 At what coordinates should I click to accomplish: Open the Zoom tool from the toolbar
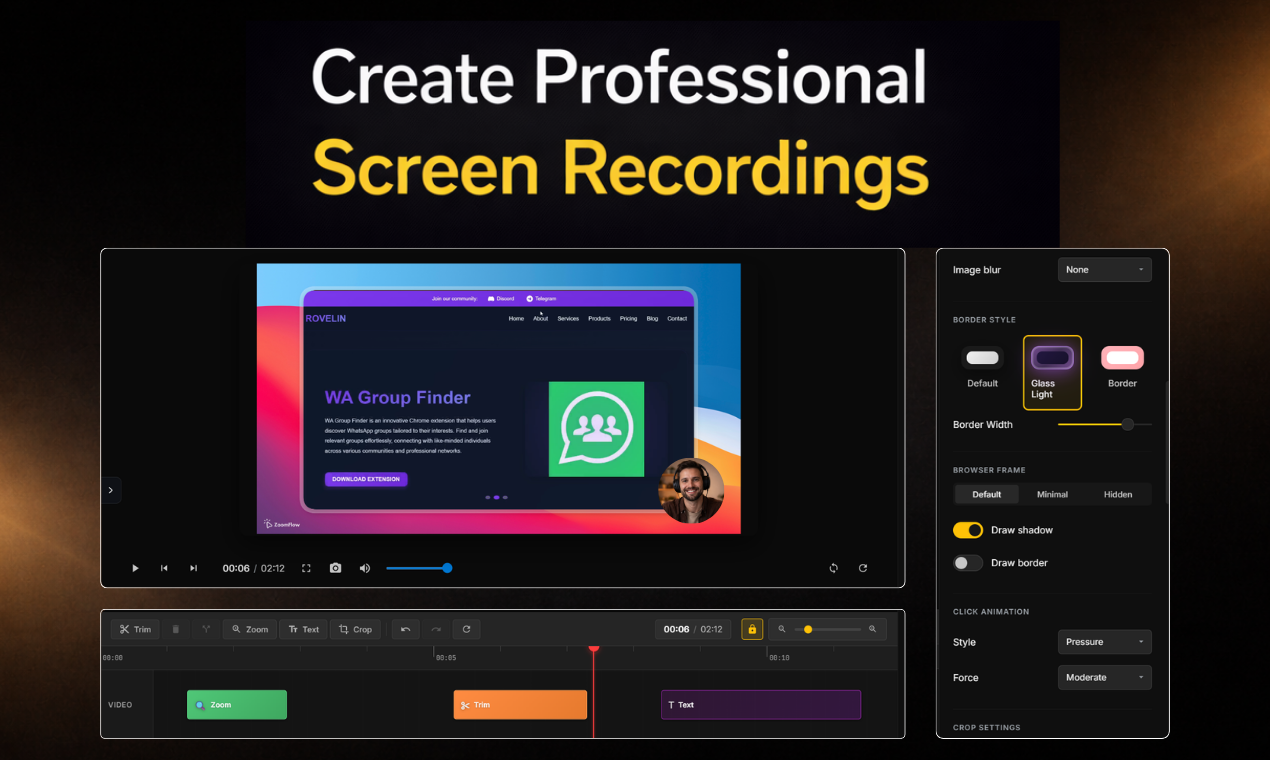pos(249,629)
